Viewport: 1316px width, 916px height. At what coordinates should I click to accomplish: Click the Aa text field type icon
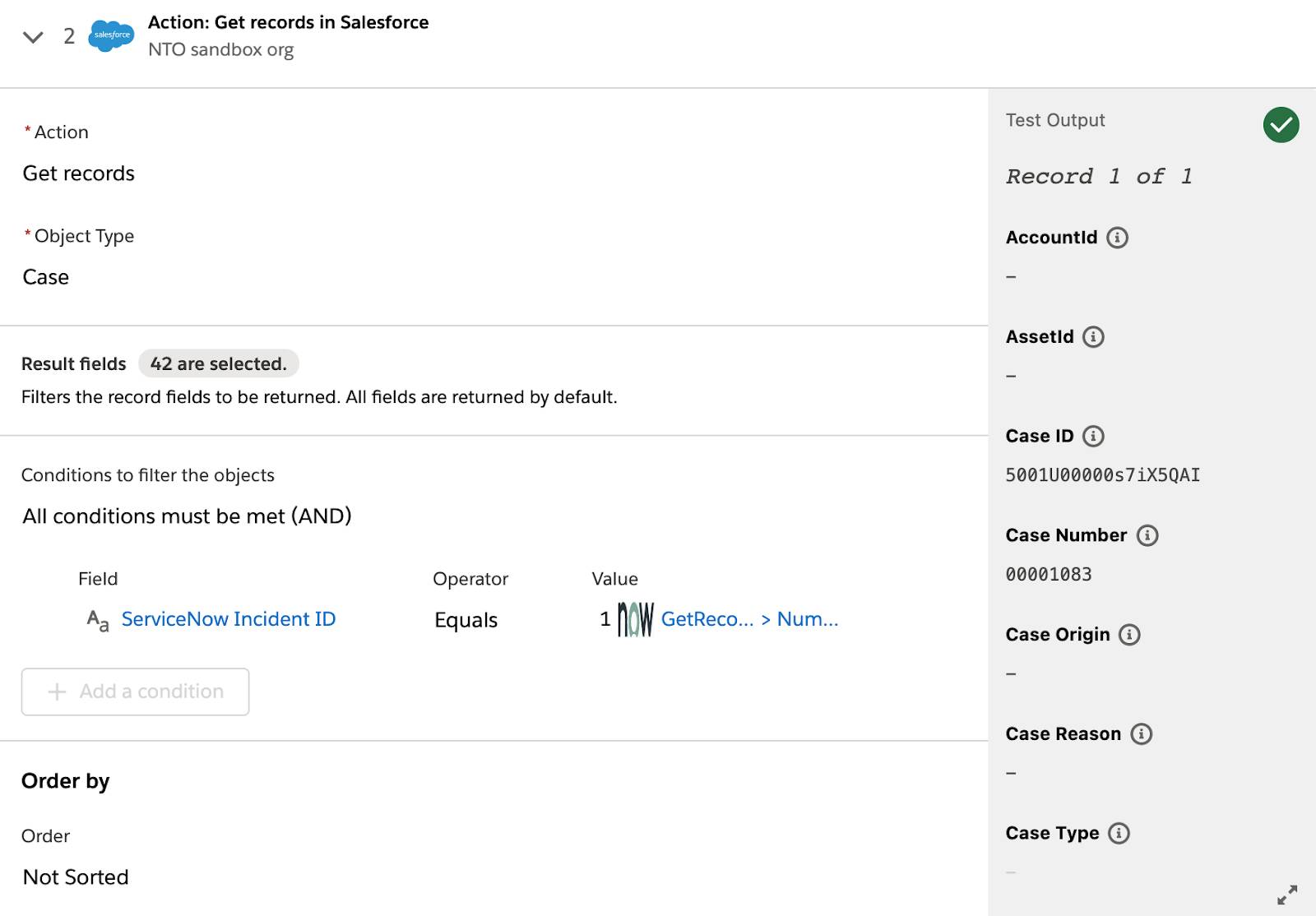tap(98, 621)
